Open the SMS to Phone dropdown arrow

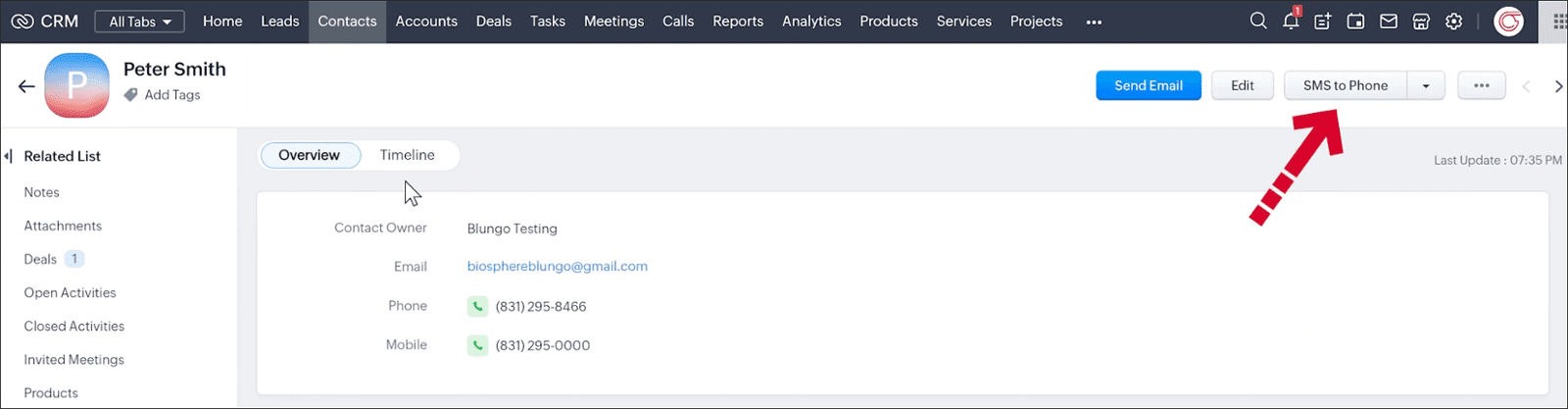pyautogui.click(x=1426, y=85)
